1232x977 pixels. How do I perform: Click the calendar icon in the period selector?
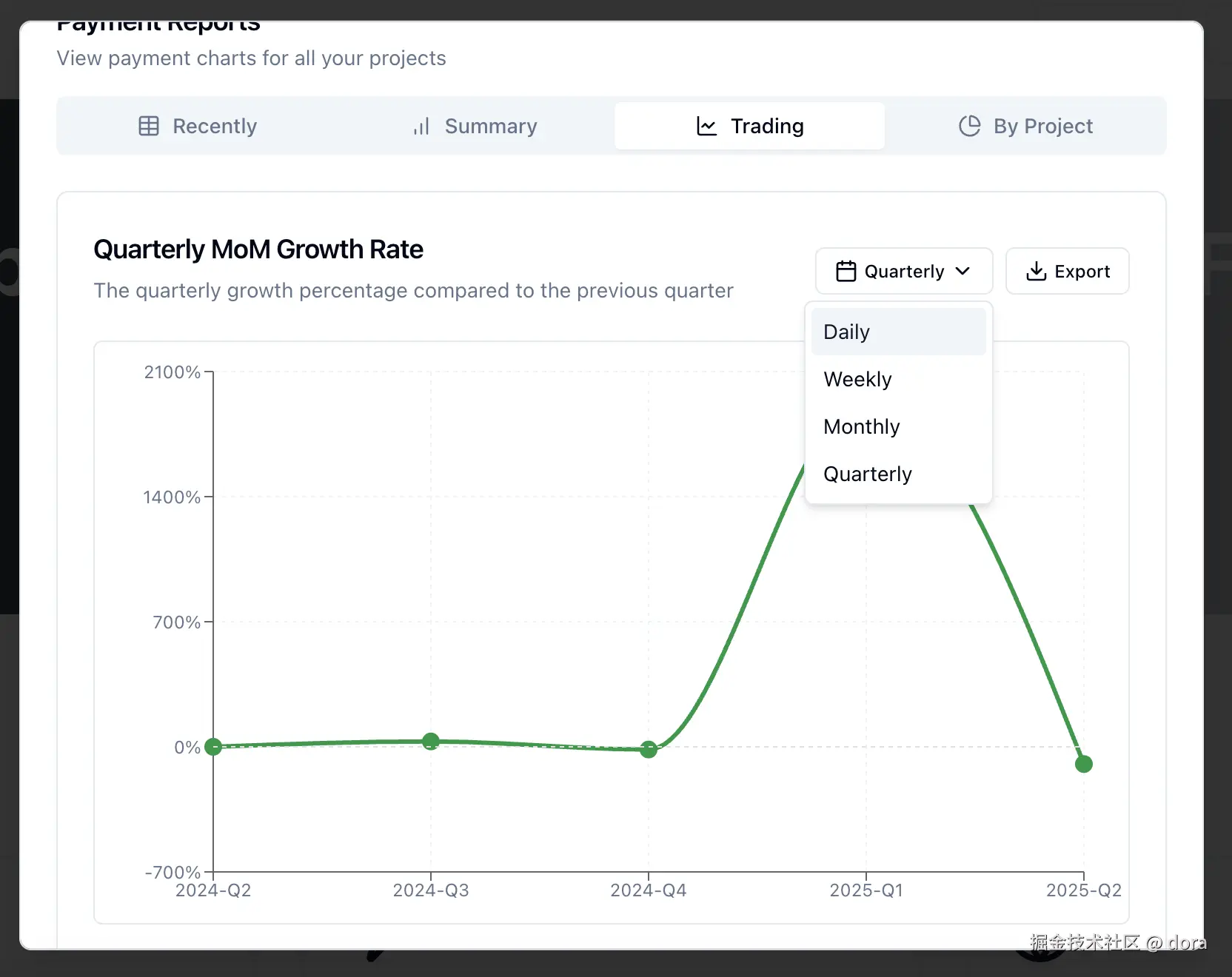(846, 272)
